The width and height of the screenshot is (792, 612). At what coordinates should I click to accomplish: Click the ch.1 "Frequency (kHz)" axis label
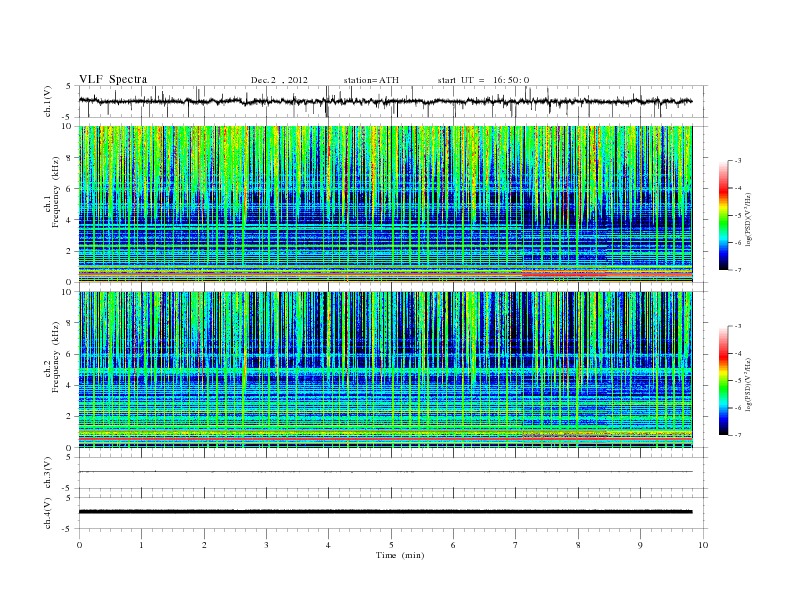[55, 192]
